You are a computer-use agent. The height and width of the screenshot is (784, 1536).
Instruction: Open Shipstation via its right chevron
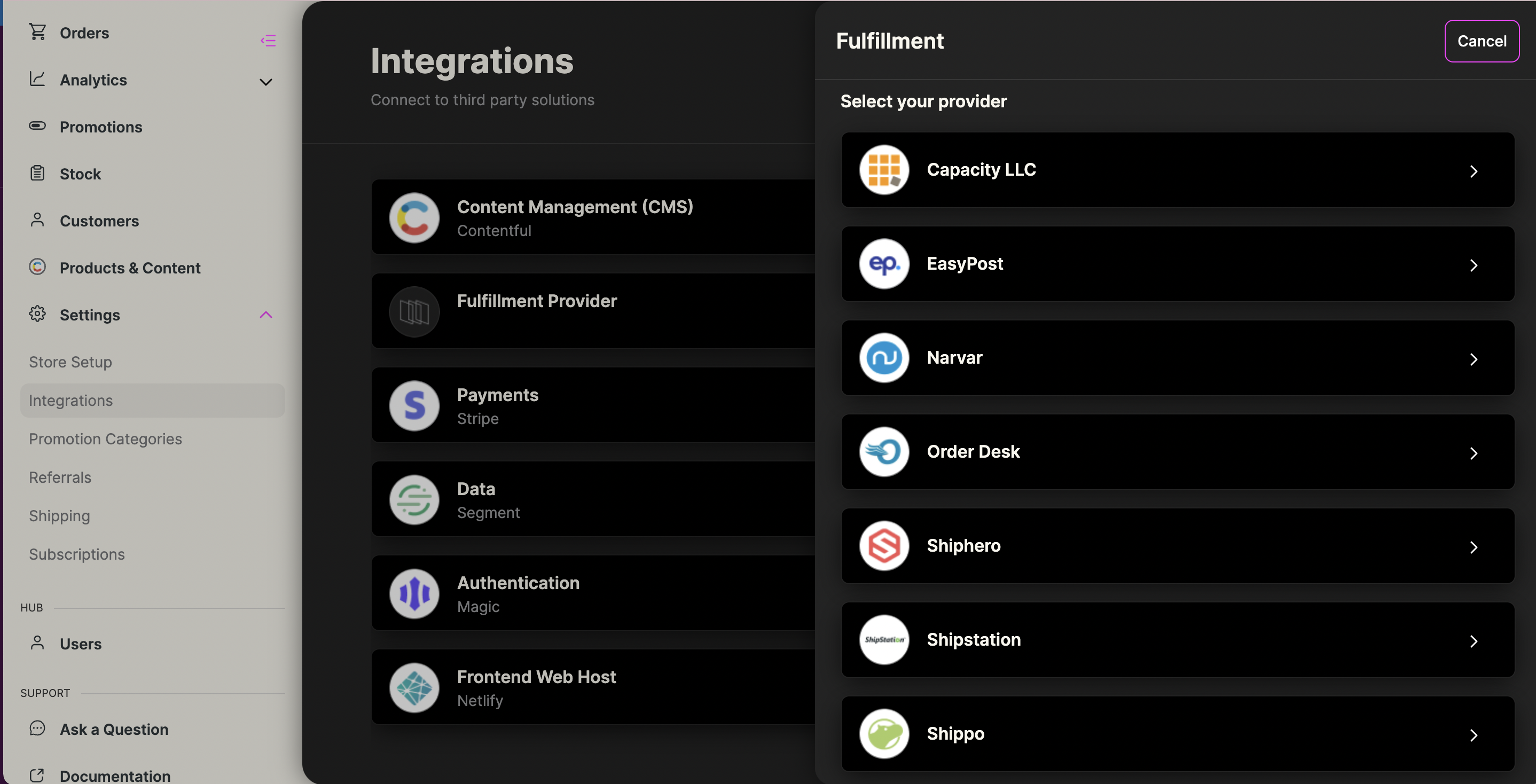[x=1474, y=641]
